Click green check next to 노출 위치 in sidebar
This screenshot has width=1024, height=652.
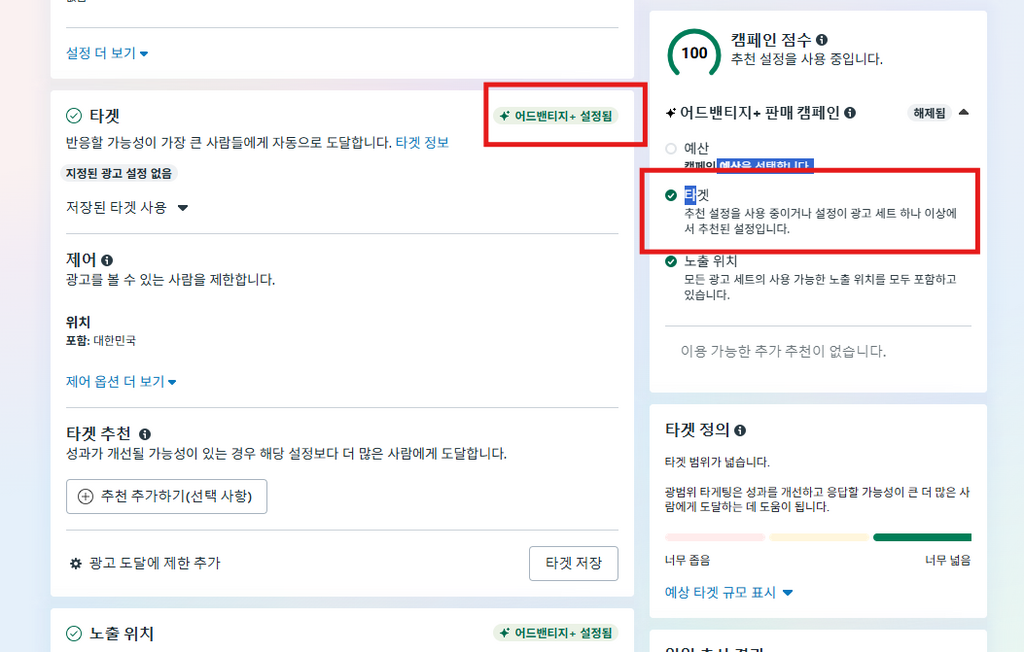(x=671, y=261)
